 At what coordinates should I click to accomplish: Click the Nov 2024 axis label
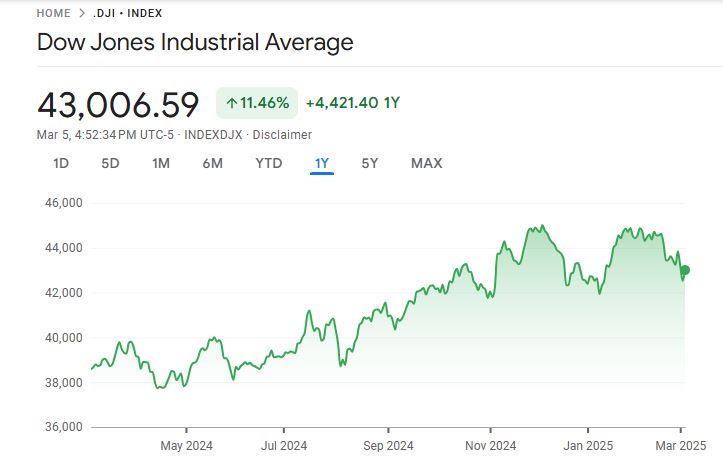click(x=491, y=446)
